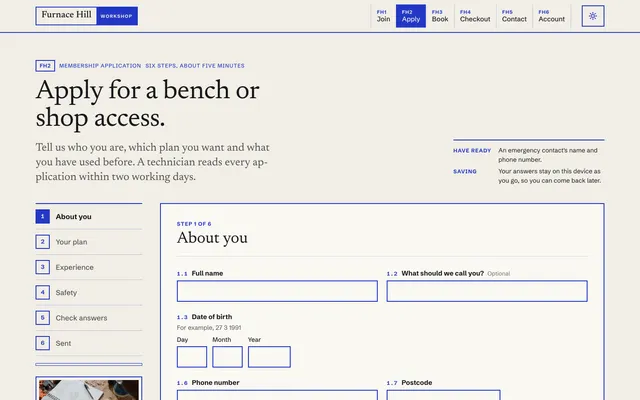The height and width of the screenshot is (400, 640).
Task: Click the 'SAVING' label
Action: tap(464, 171)
